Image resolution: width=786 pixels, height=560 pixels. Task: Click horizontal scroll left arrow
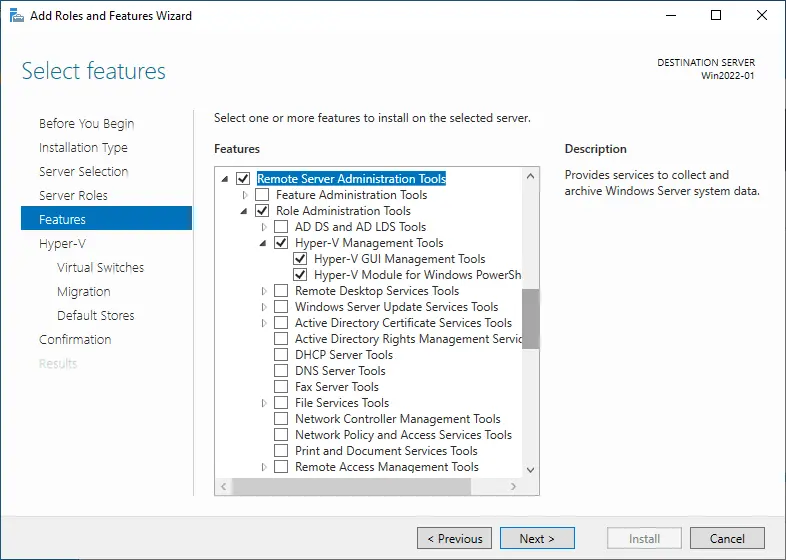click(x=224, y=486)
